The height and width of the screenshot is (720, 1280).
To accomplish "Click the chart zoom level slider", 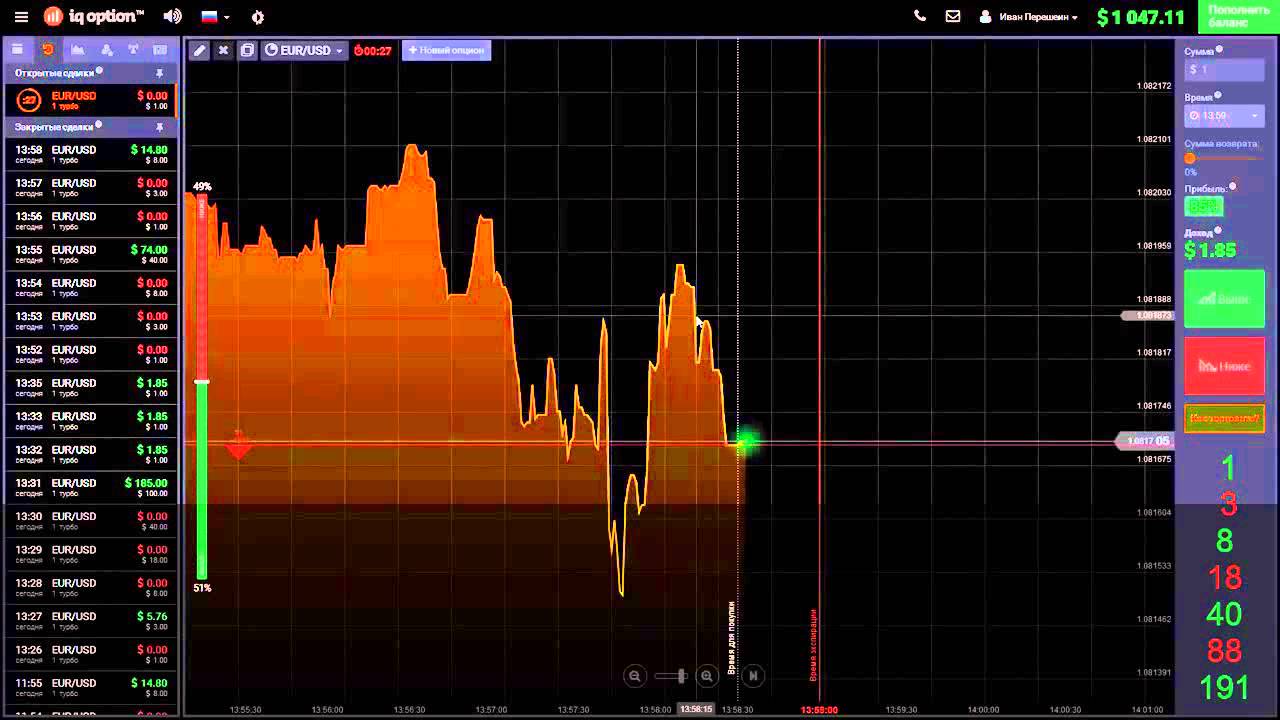I will [x=671, y=676].
